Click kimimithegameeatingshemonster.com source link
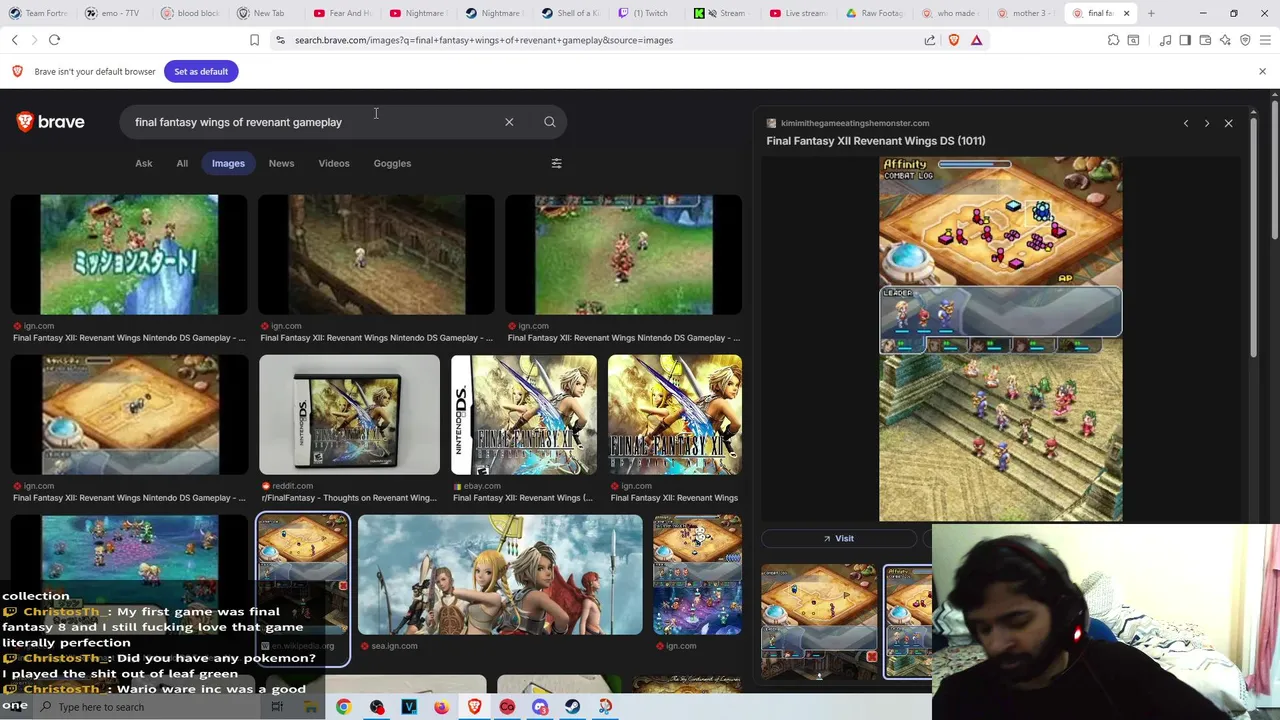This screenshot has width=1280, height=720. 855,123
